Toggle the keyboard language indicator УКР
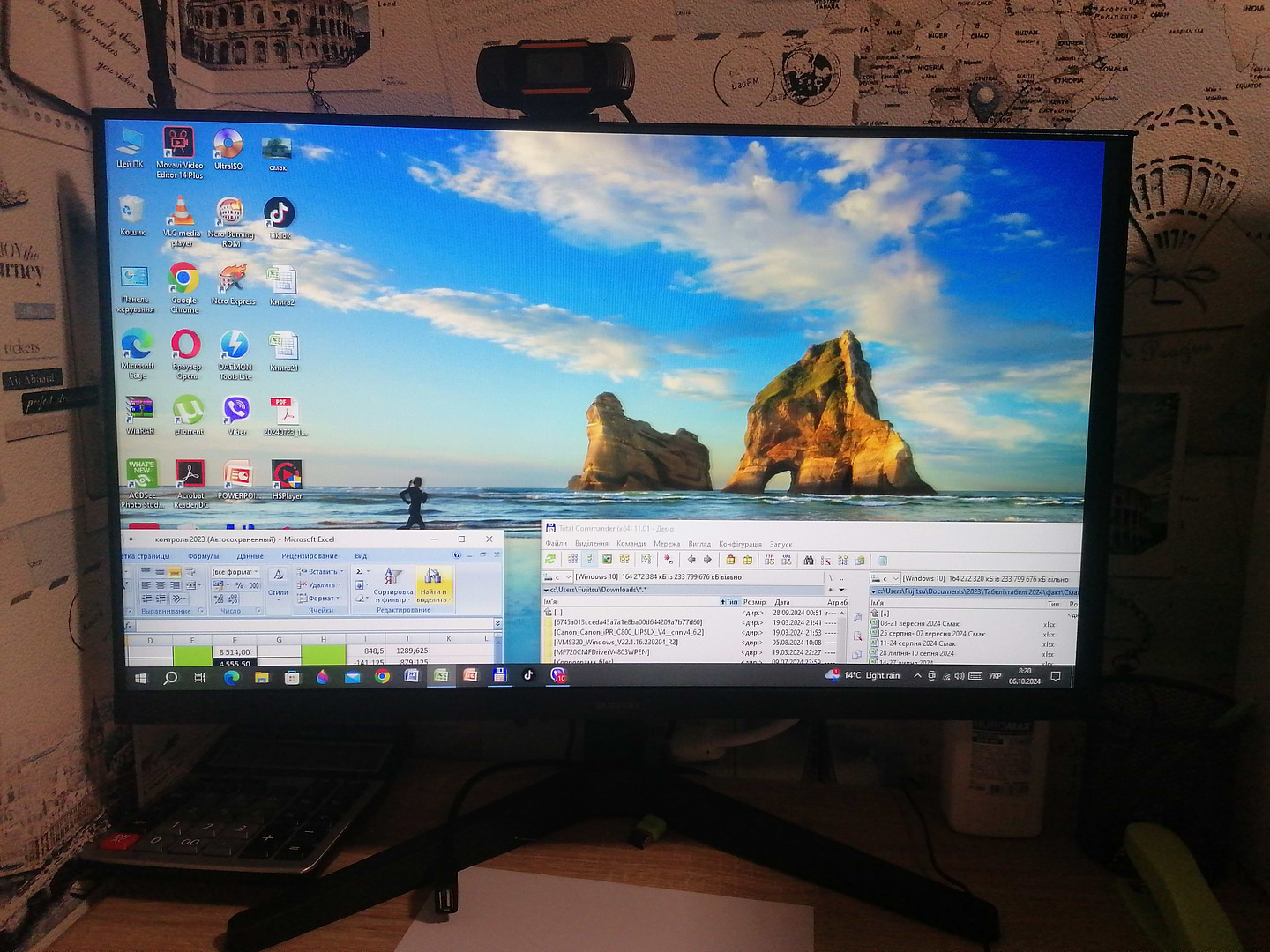The image size is (1270, 952). [x=995, y=676]
